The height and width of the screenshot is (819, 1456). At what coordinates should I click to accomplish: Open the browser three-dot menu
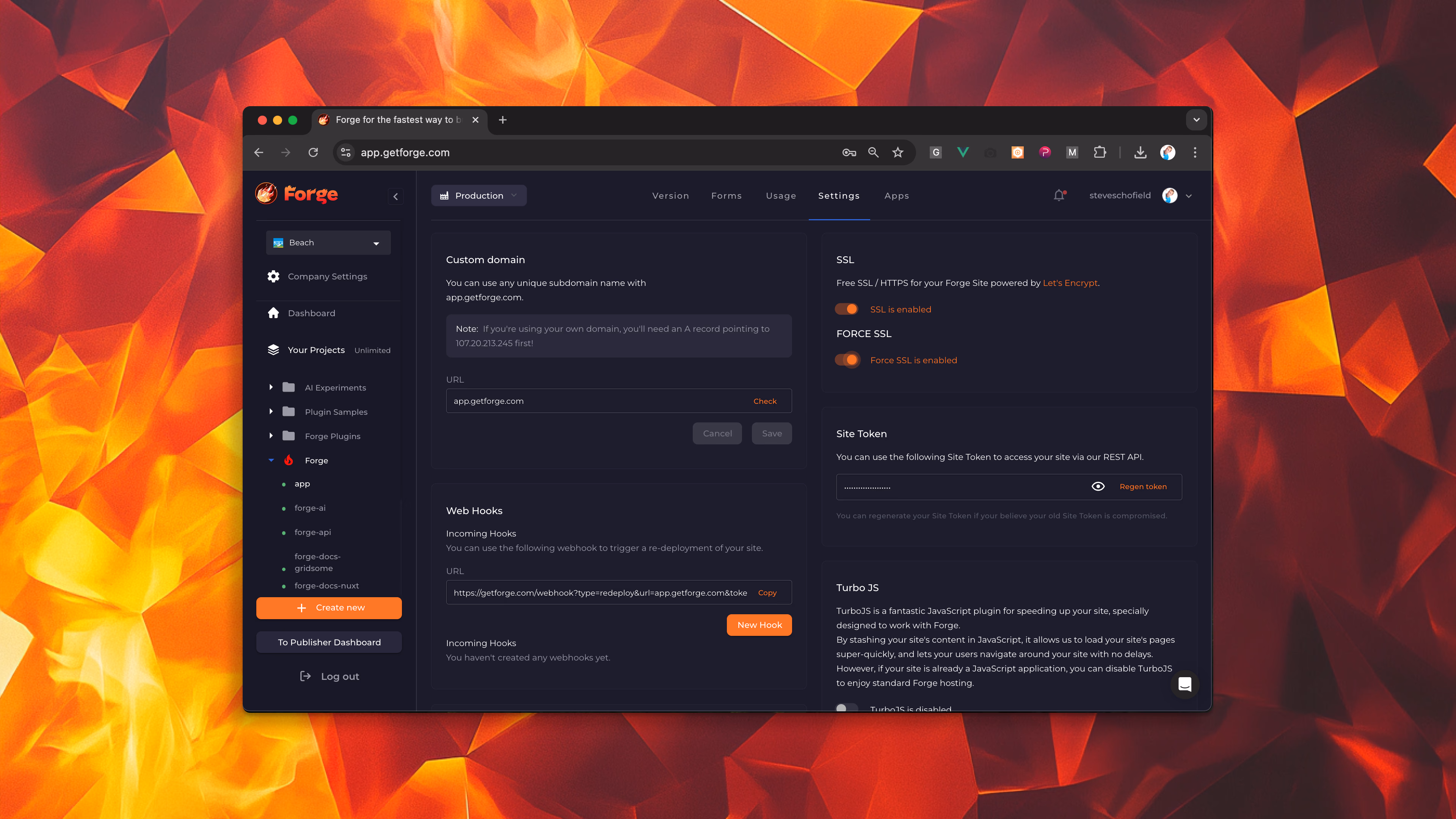click(x=1195, y=152)
